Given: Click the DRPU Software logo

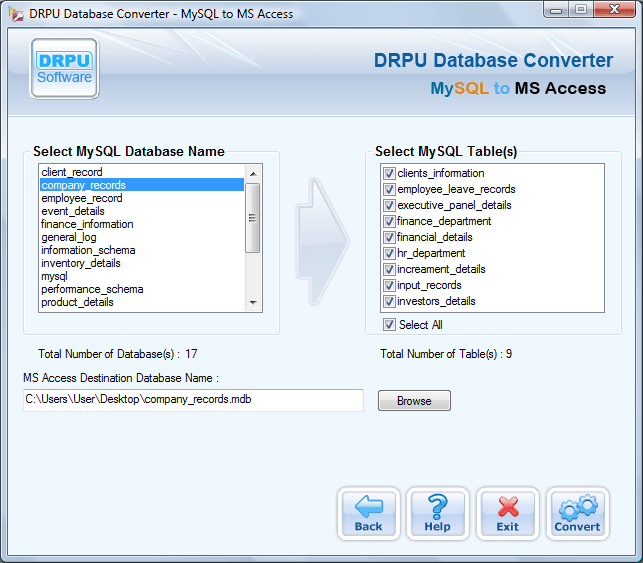Looking at the screenshot, I should point(64,68).
